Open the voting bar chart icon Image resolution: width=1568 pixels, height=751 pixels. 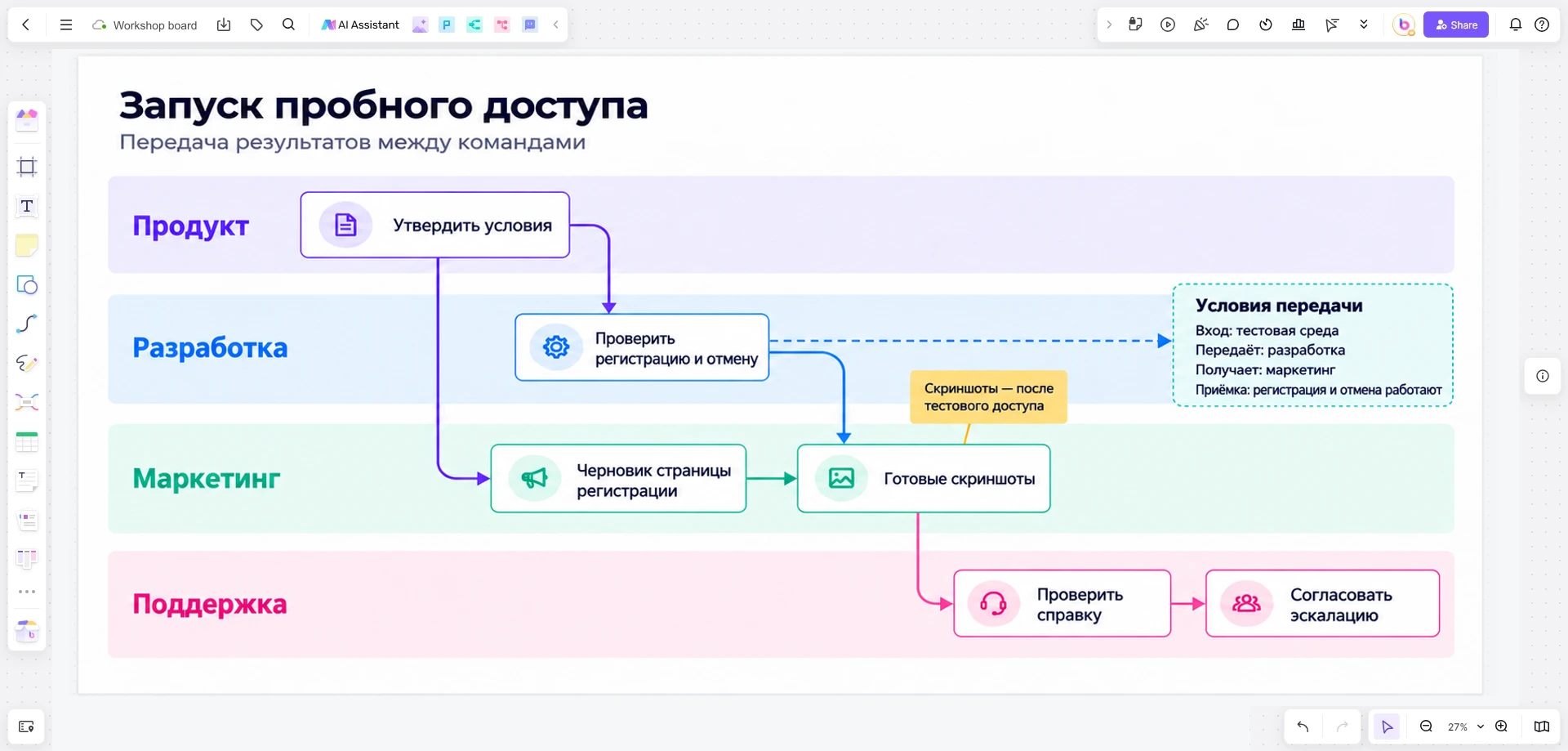pos(1298,25)
